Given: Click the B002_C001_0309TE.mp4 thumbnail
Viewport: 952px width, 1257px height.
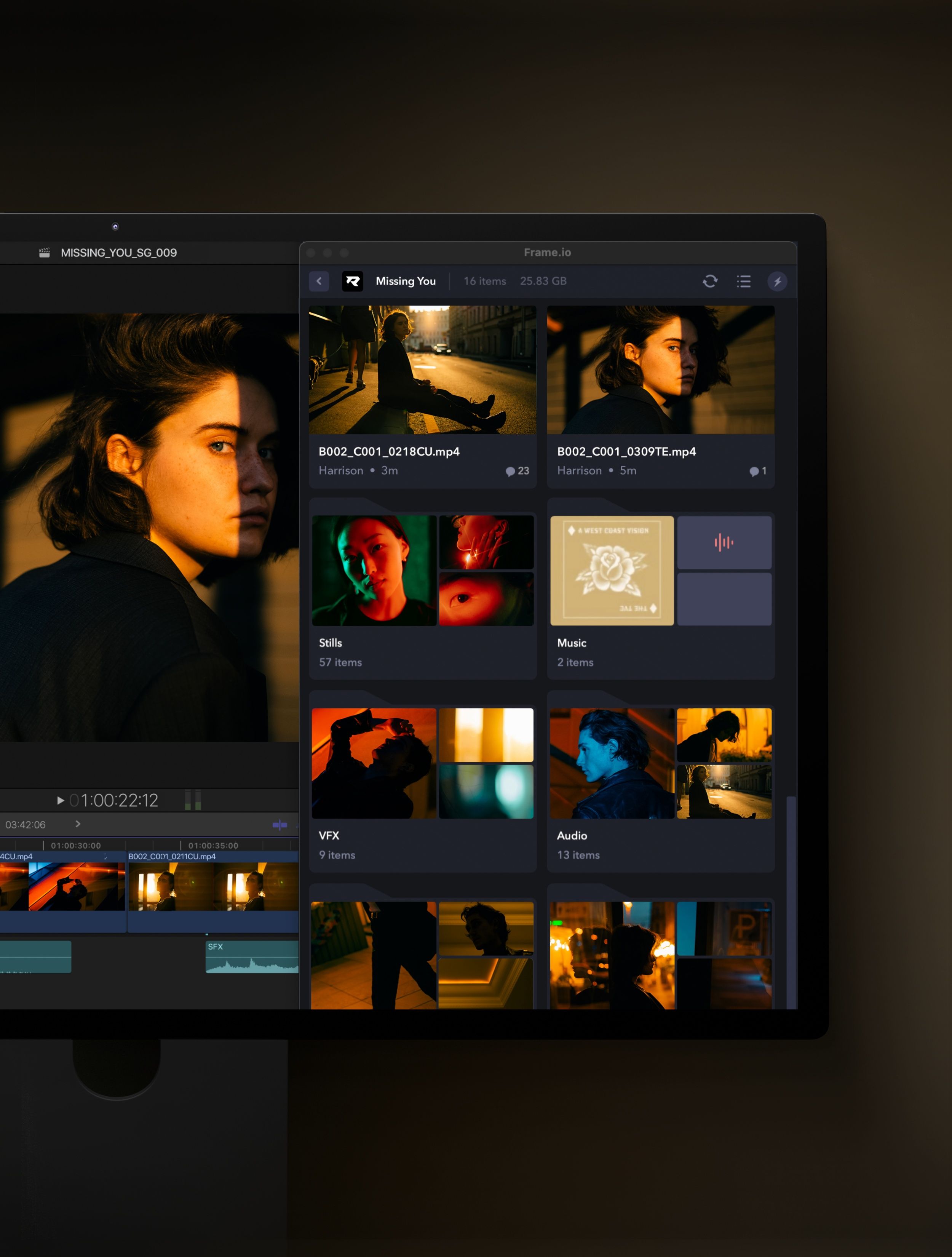Looking at the screenshot, I should point(660,370).
